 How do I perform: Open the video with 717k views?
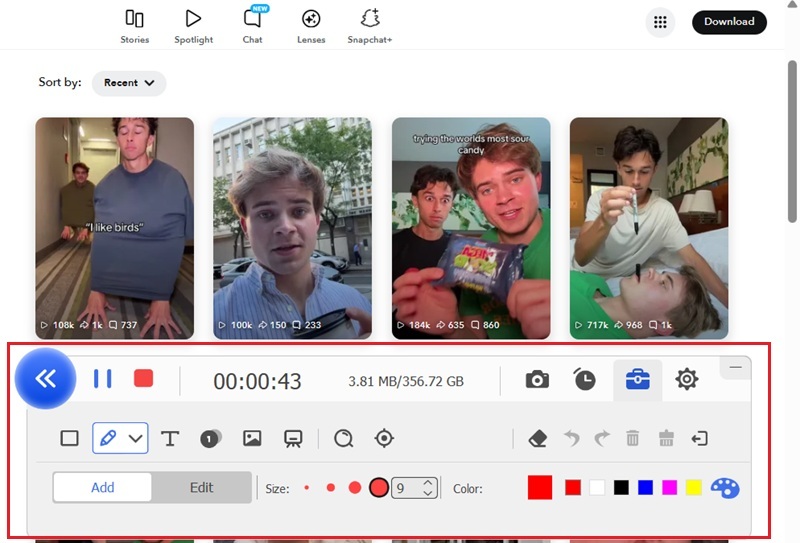pyautogui.click(x=649, y=228)
